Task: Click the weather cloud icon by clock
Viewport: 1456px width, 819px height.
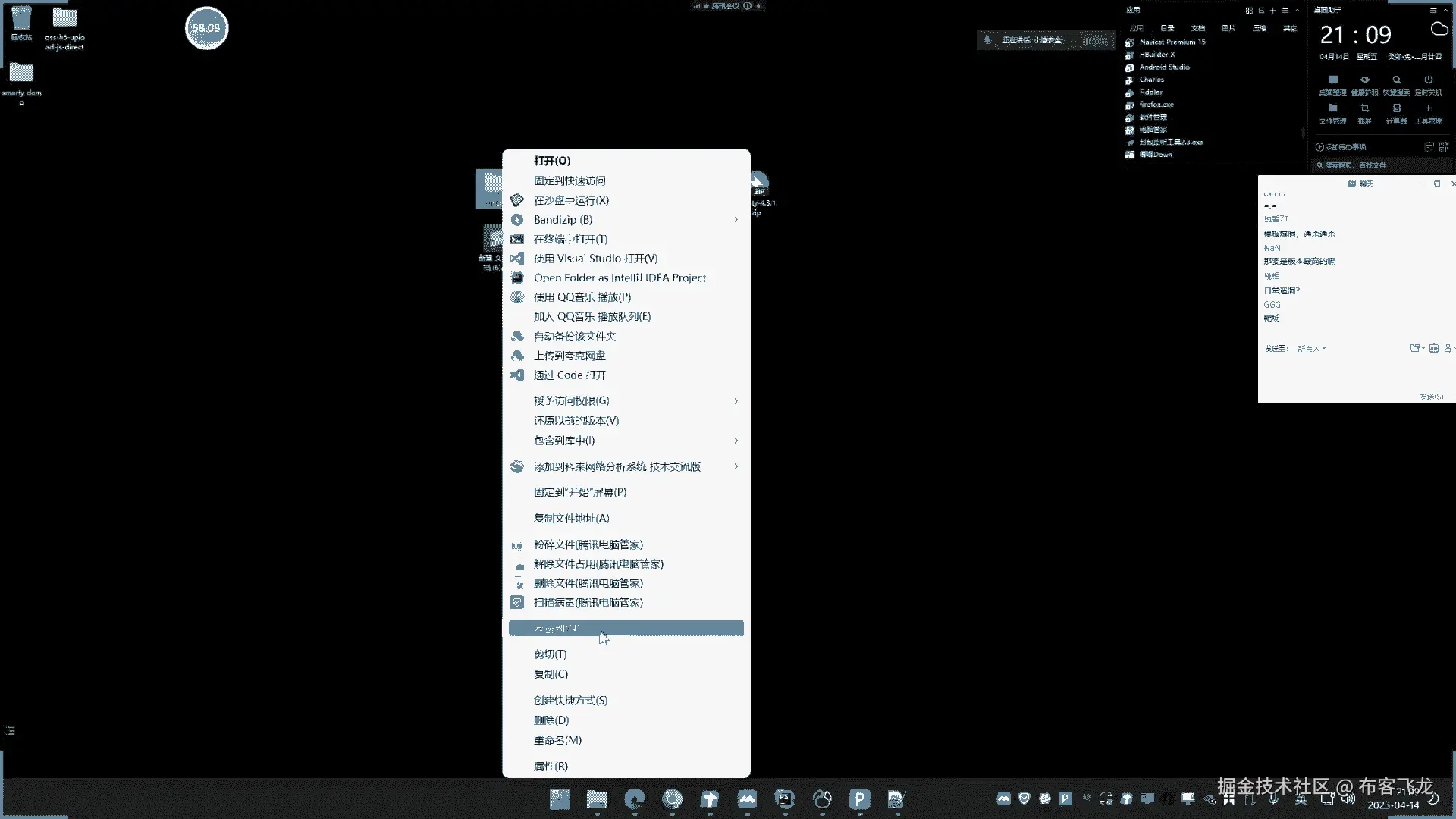Action: click(x=1439, y=29)
